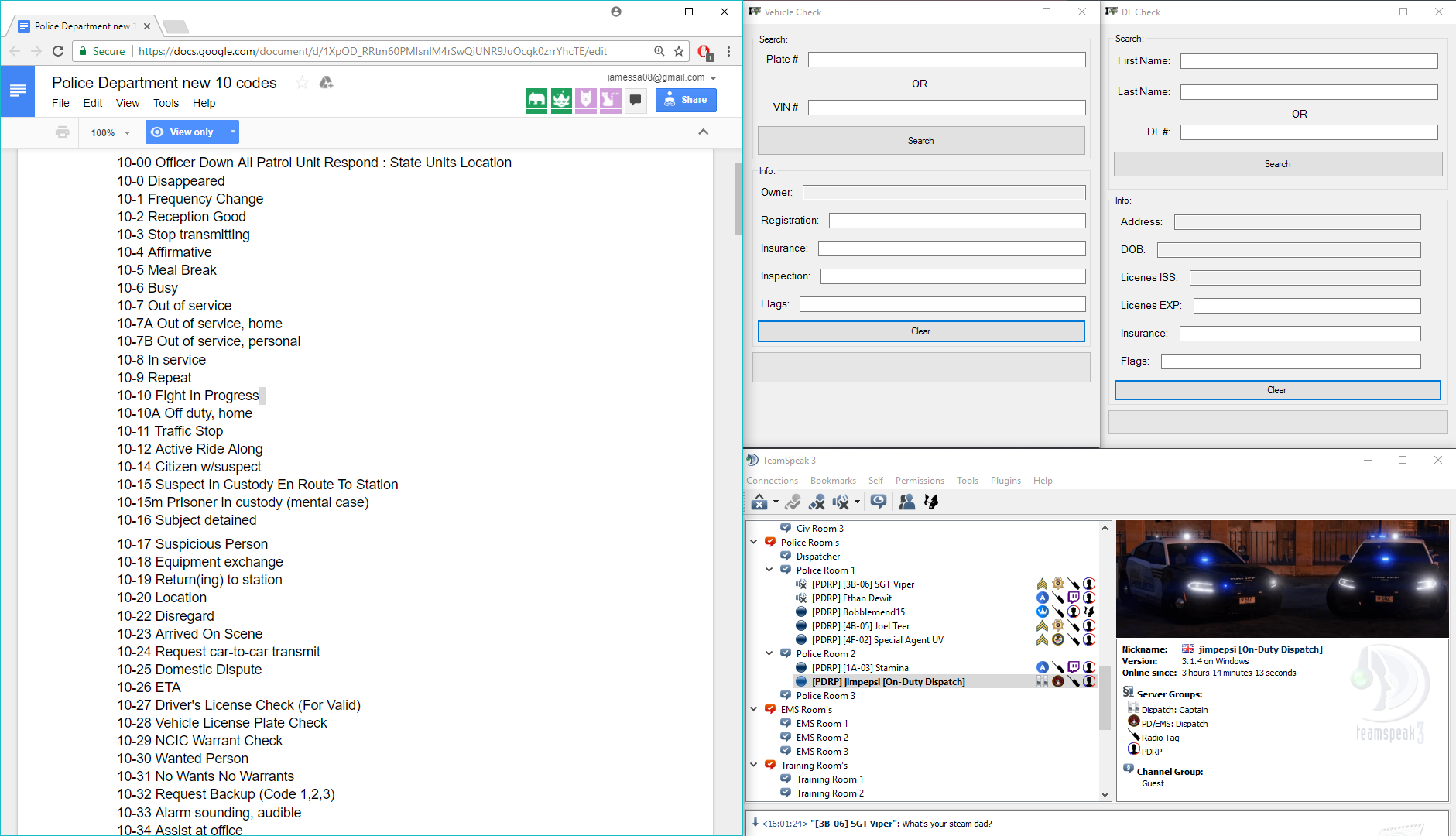
Task: Click the TeamSpeak channel list scrollbar thumb
Action: point(1105,697)
